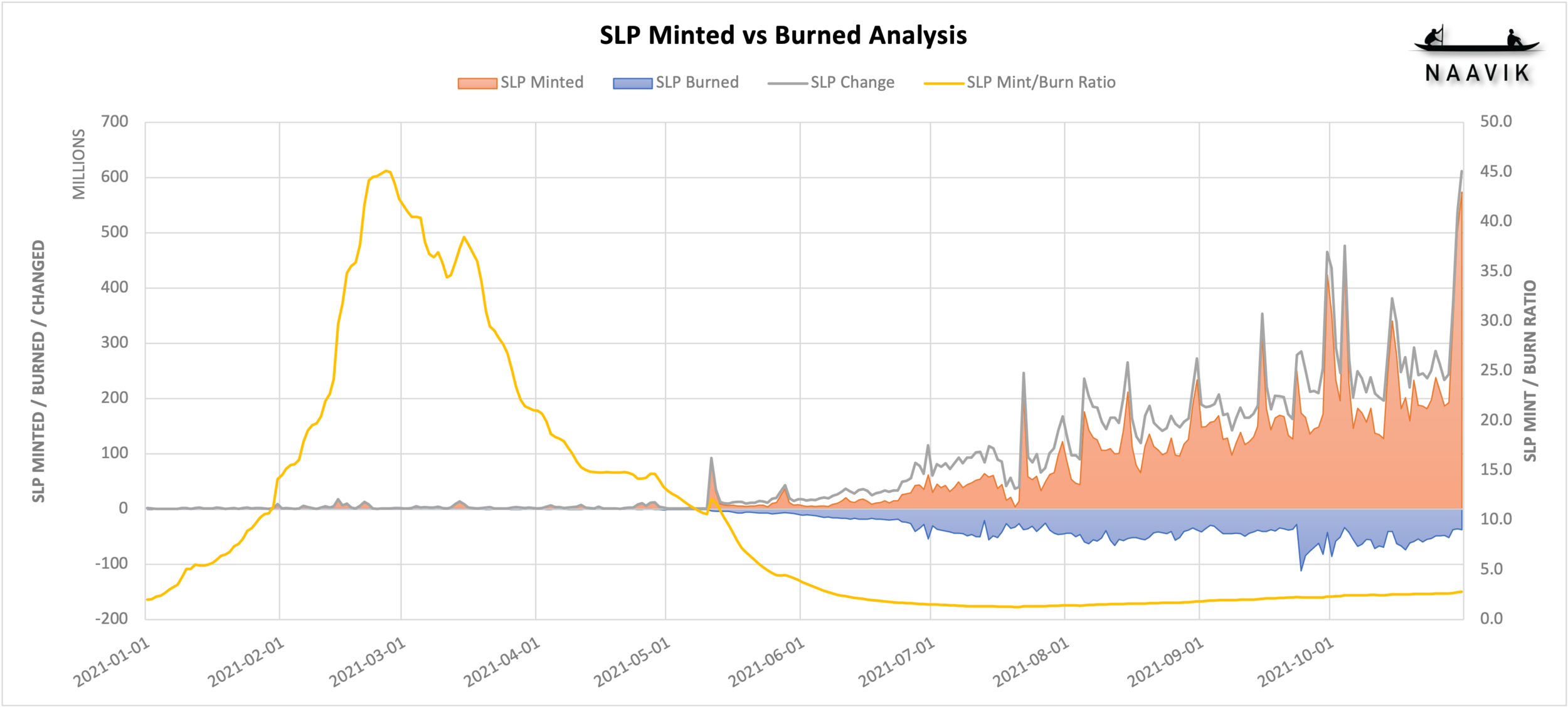
Task: Click the NAAVIK brand text
Action: (x=1477, y=73)
